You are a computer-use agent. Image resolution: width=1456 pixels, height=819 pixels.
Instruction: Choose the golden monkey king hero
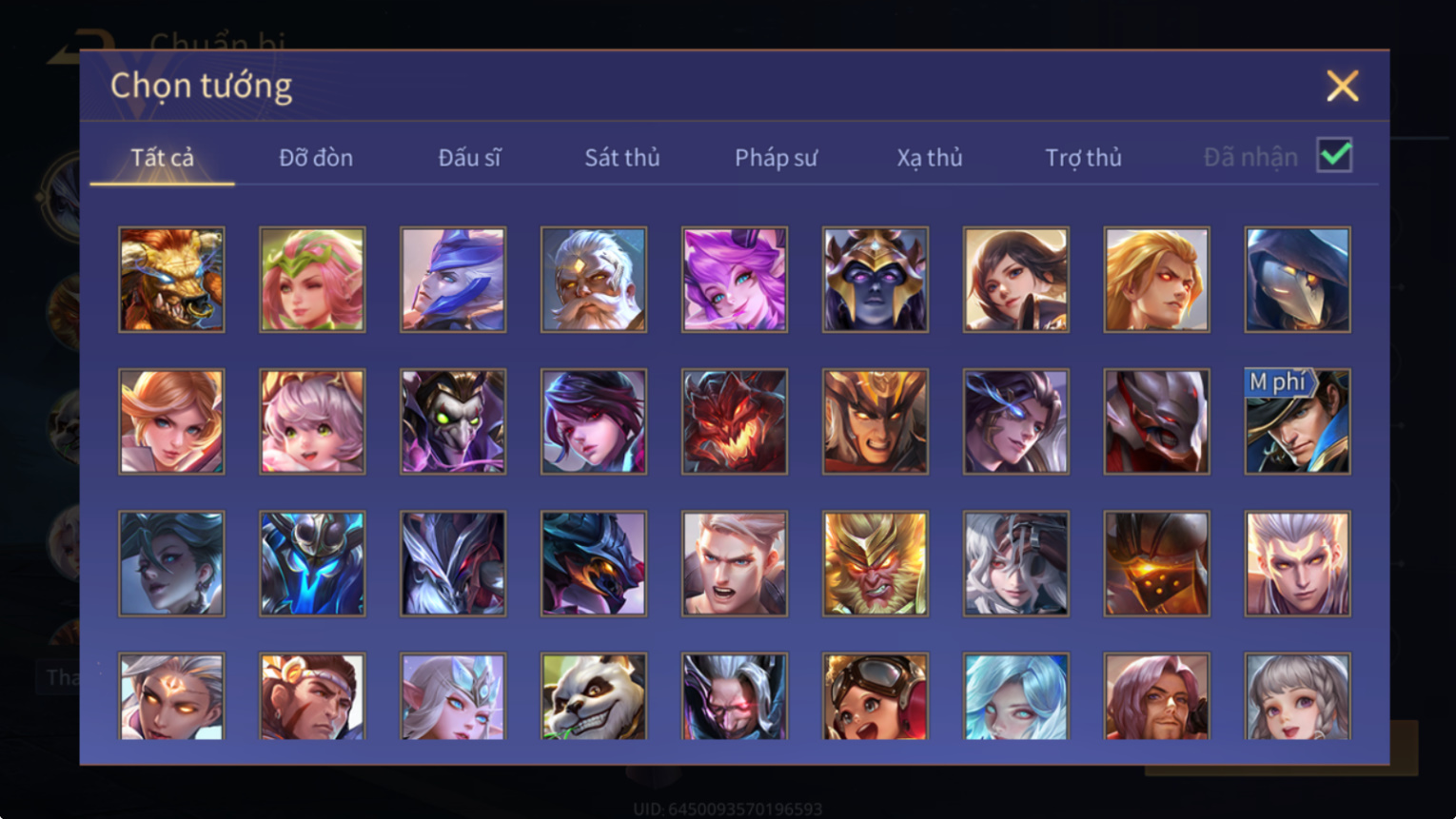876,564
